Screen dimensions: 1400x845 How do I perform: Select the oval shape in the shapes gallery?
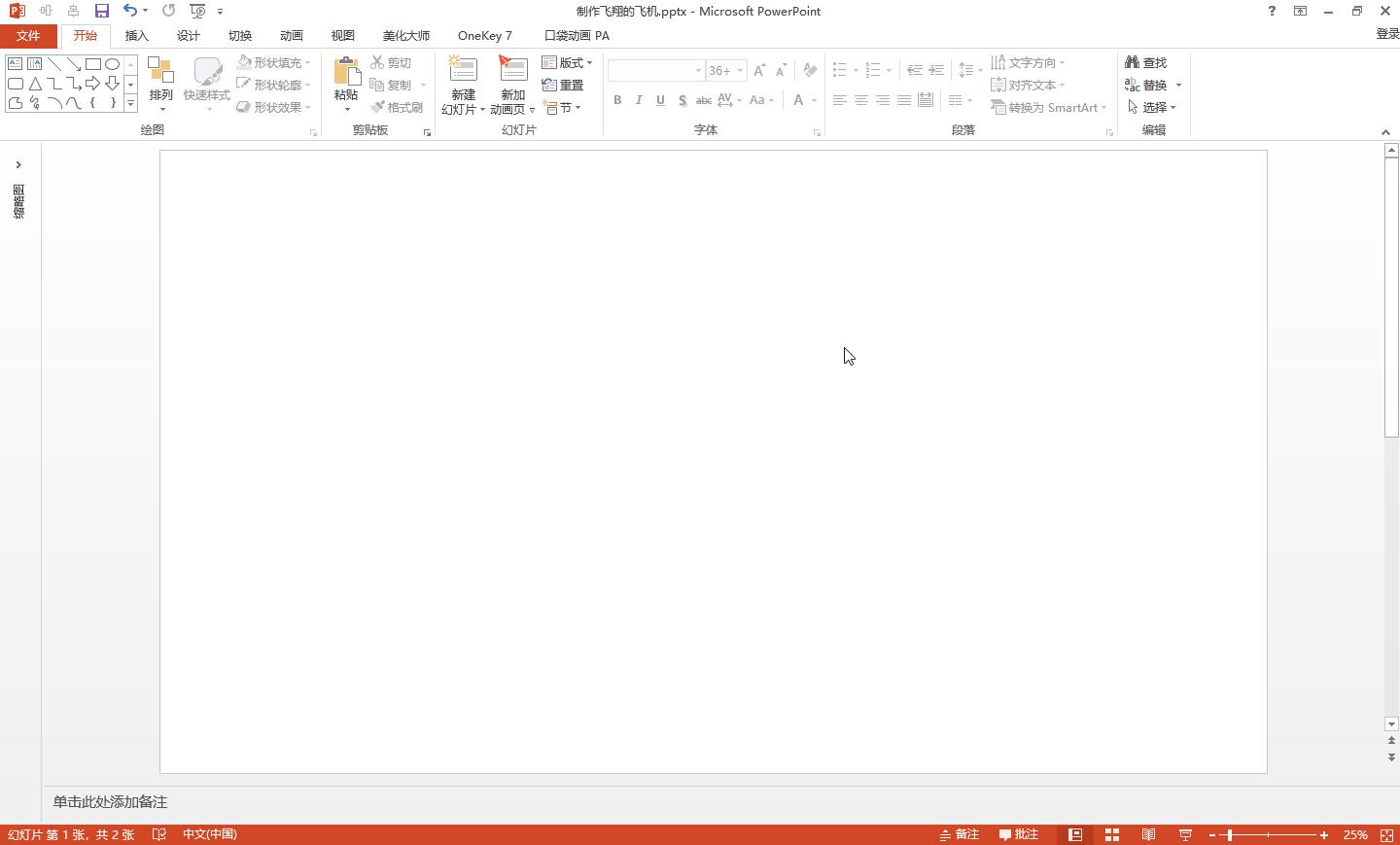(113, 64)
